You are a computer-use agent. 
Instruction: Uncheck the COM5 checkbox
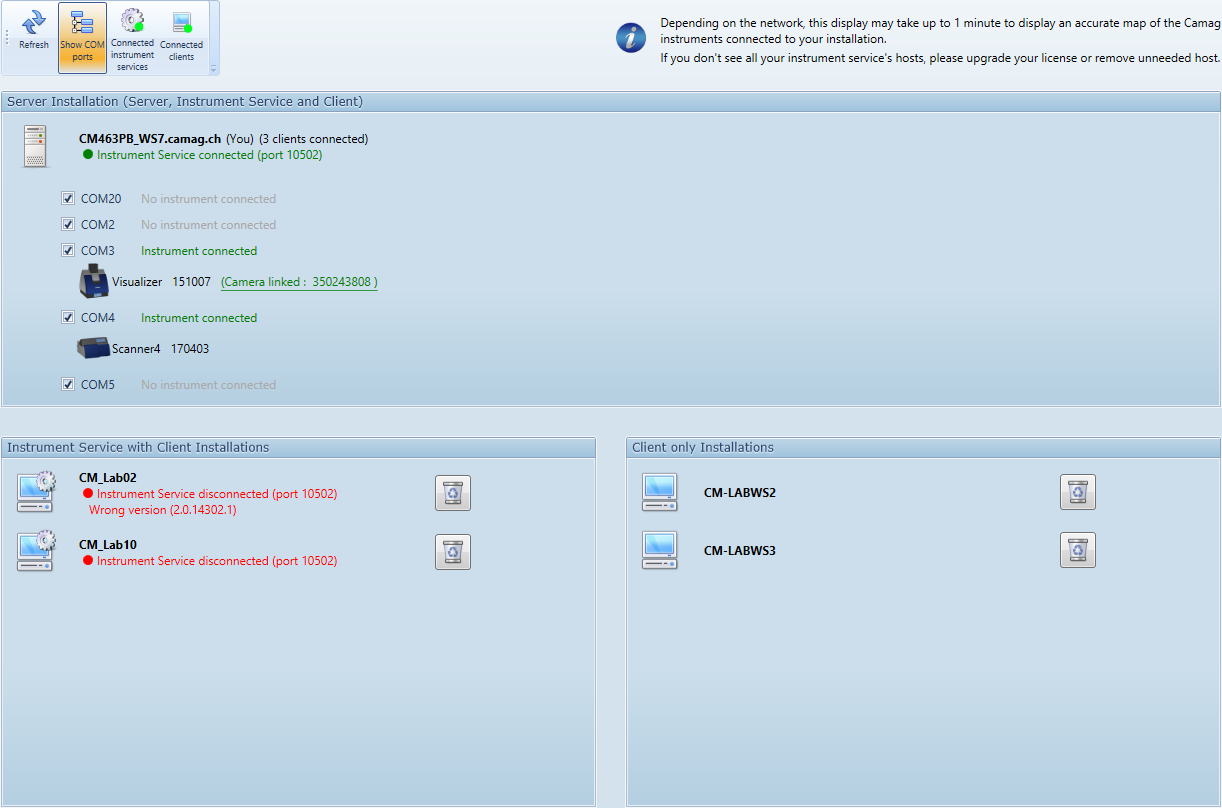pos(68,384)
